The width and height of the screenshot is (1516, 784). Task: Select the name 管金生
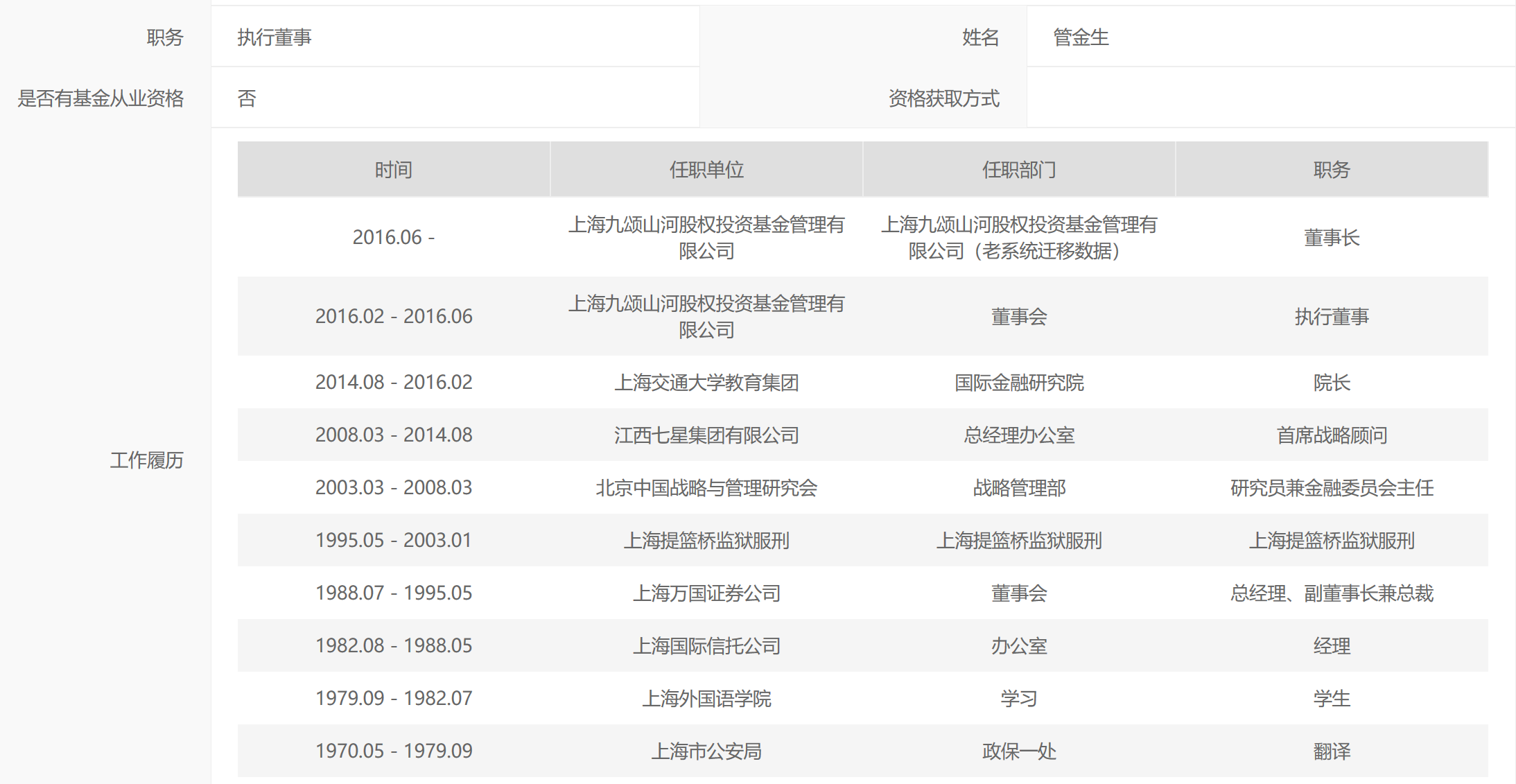click(1080, 37)
